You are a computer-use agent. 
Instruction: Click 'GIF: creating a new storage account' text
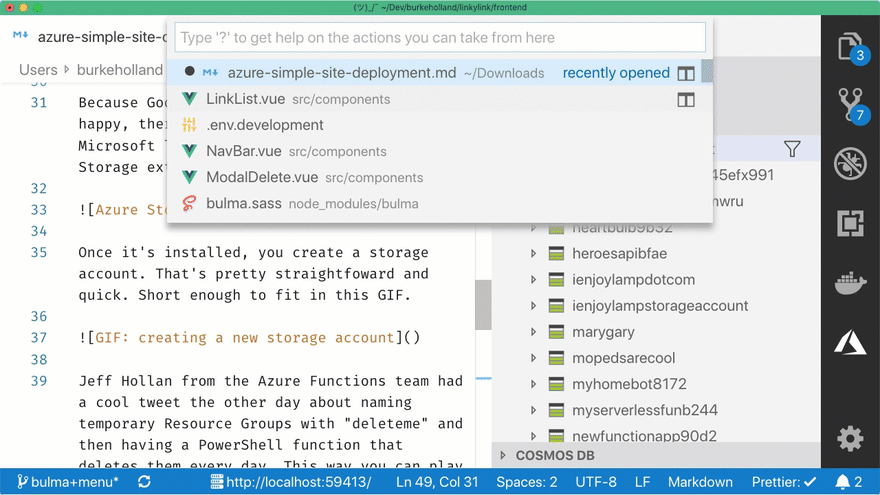[244, 338]
